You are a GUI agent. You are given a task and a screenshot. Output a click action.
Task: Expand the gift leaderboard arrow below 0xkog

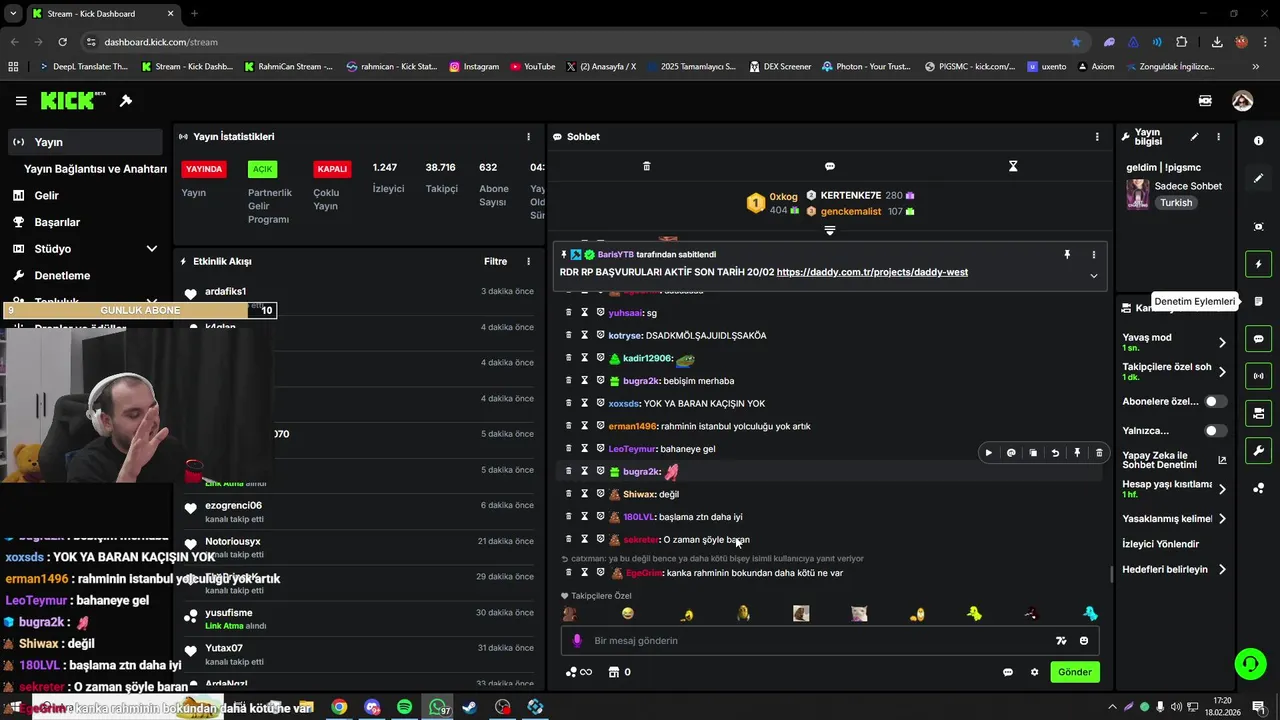coord(829,230)
